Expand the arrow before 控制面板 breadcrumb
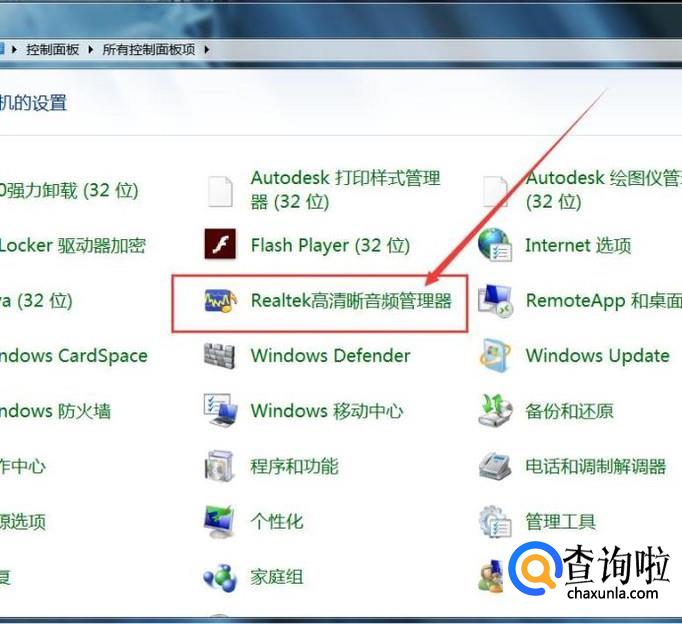 (14, 50)
